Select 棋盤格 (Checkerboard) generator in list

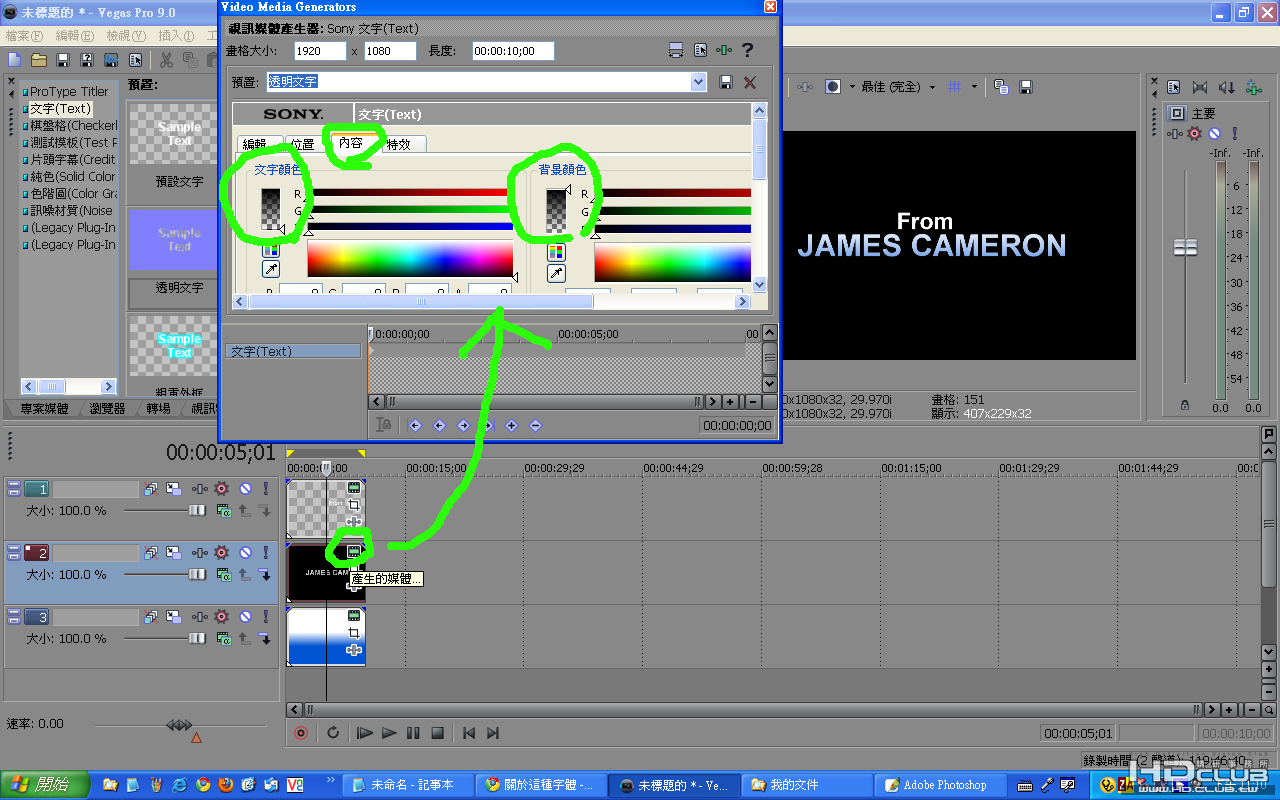pyautogui.click(x=72, y=126)
